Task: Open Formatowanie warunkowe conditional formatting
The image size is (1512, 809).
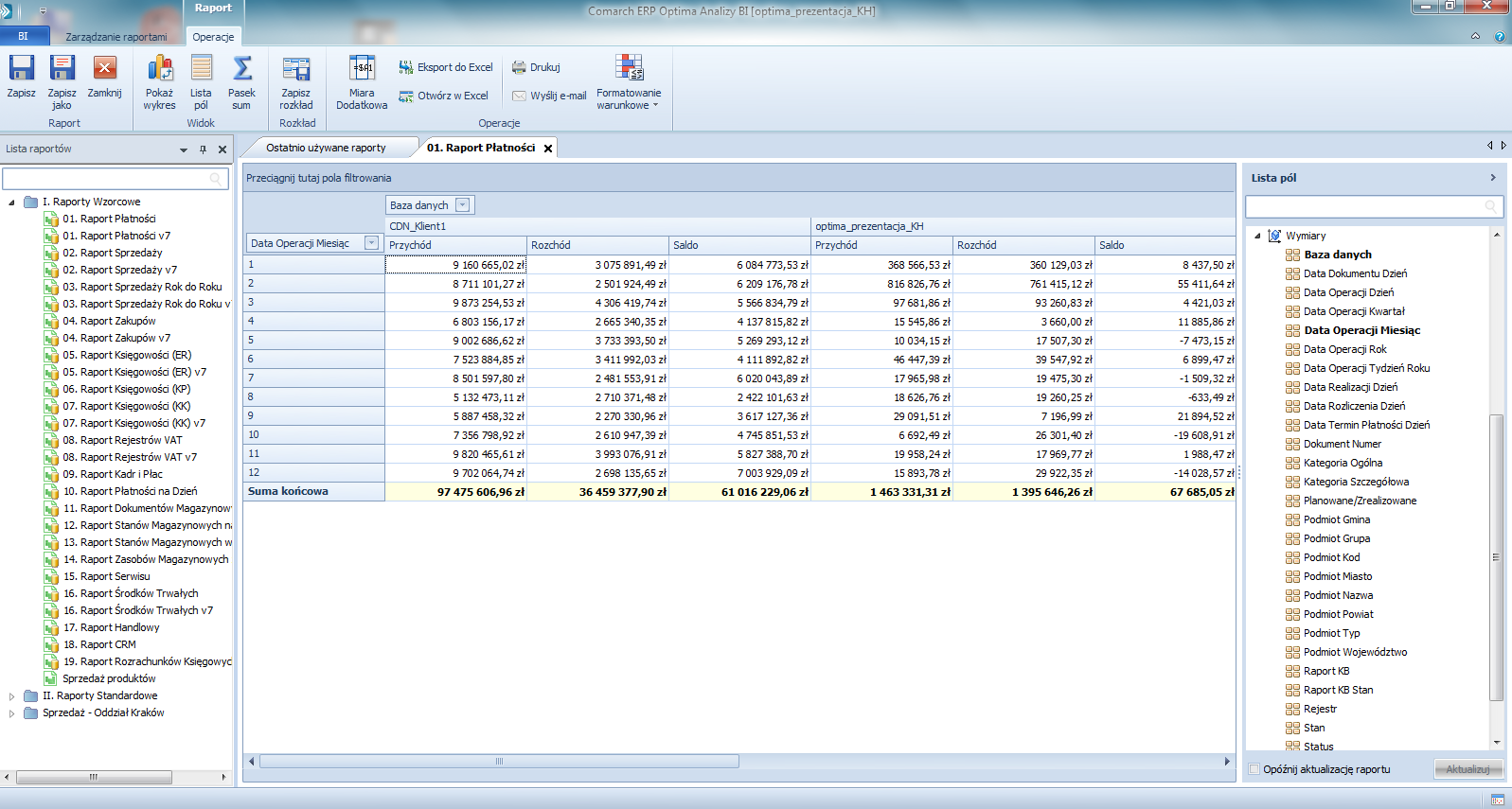Action: click(629, 82)
